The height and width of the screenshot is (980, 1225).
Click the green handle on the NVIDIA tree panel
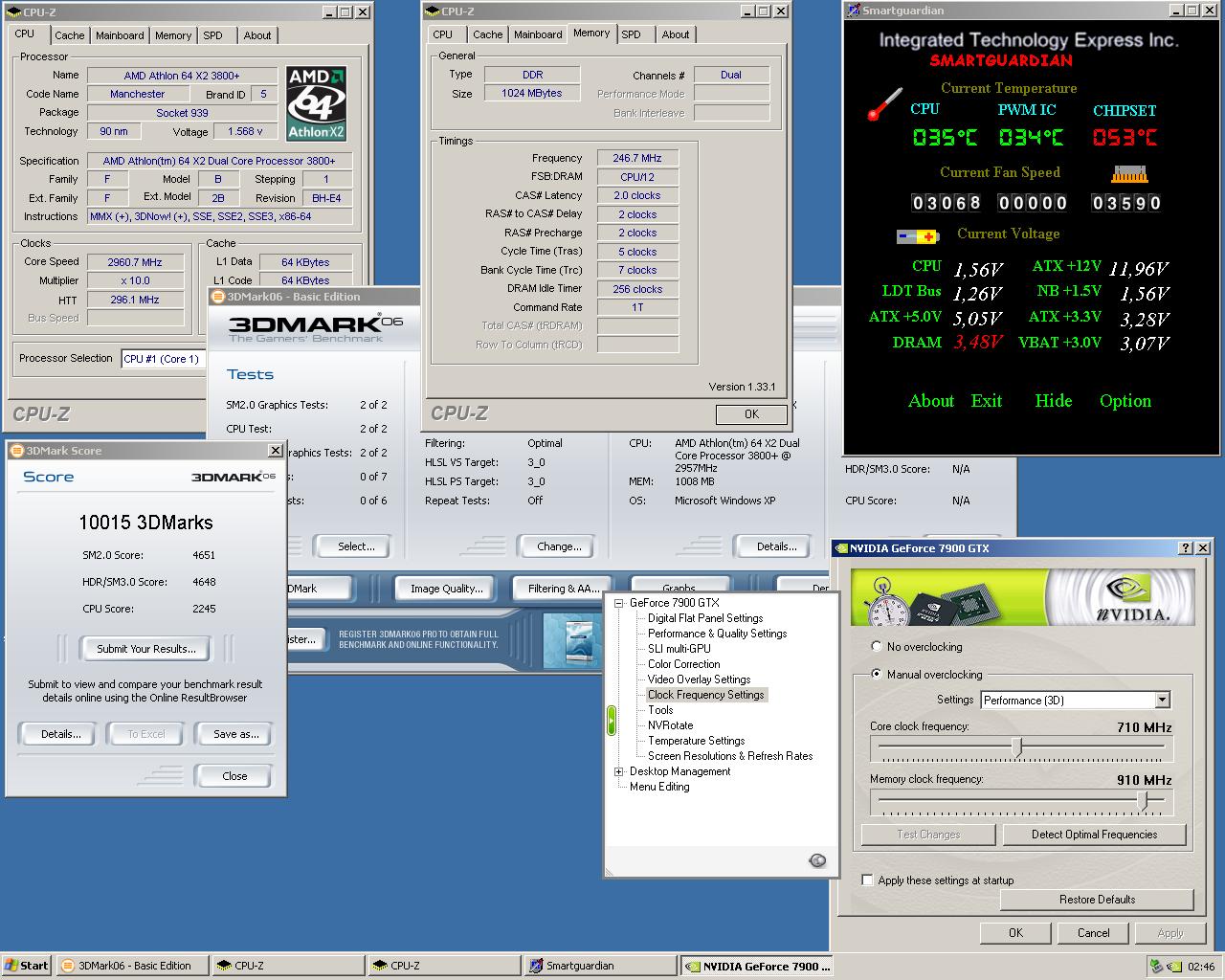[612, 721]
